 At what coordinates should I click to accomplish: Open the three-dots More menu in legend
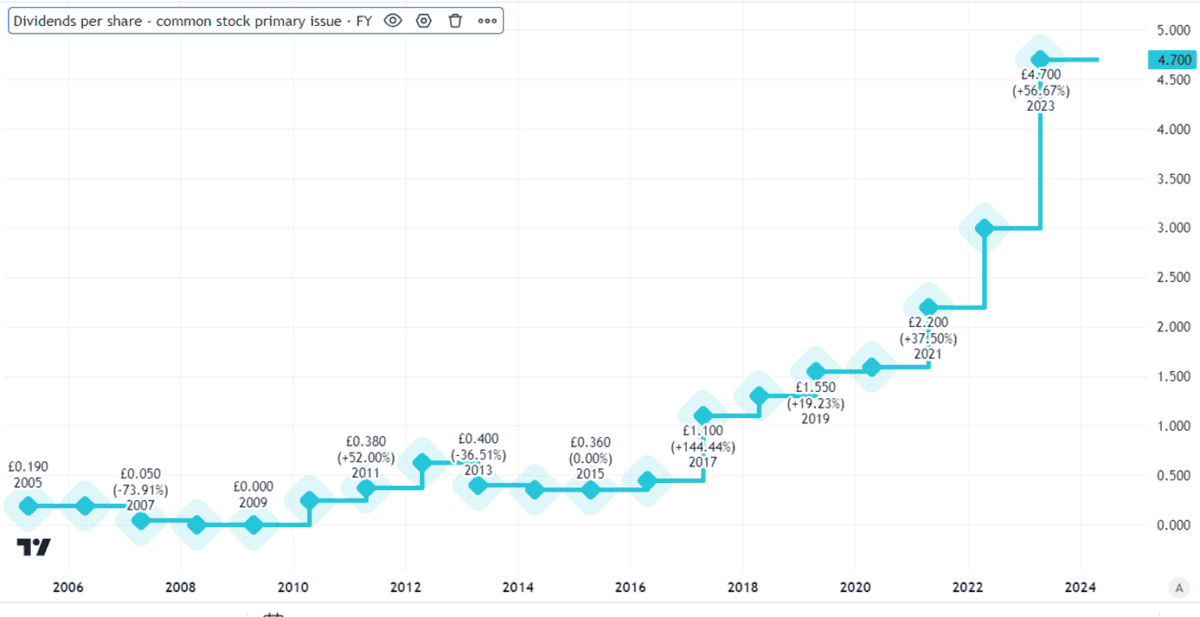coord(487,21)
